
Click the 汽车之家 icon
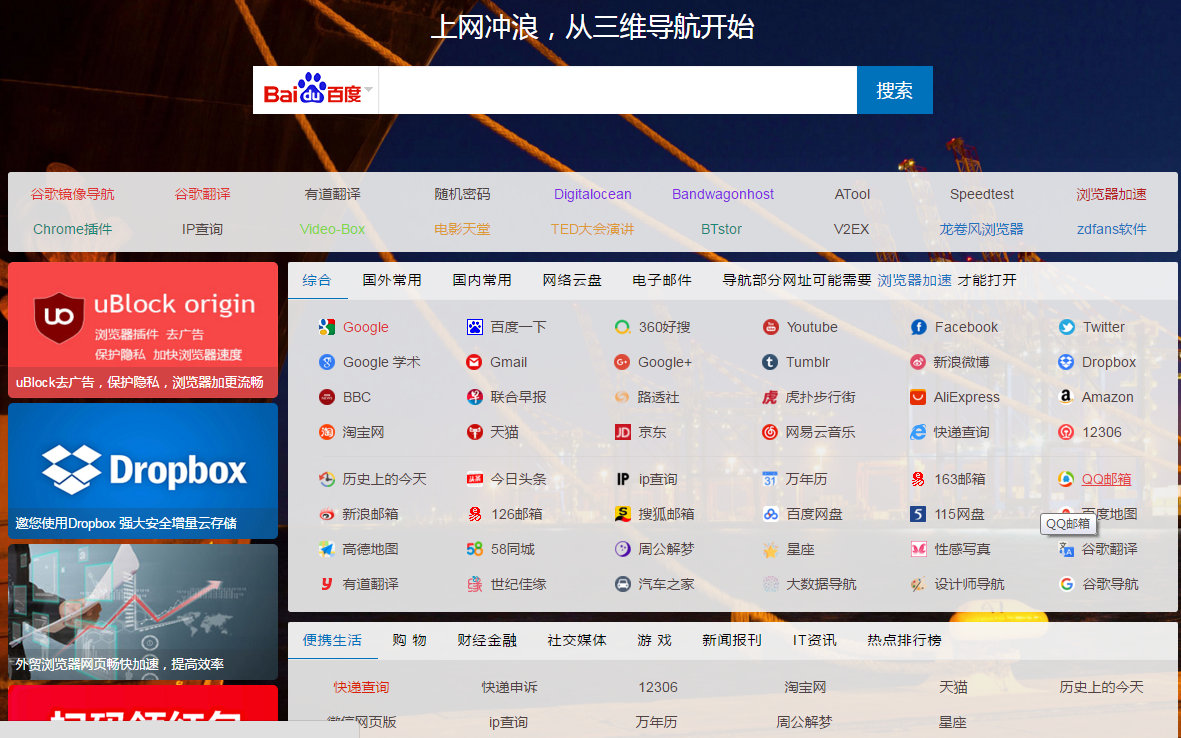[622, 584]
